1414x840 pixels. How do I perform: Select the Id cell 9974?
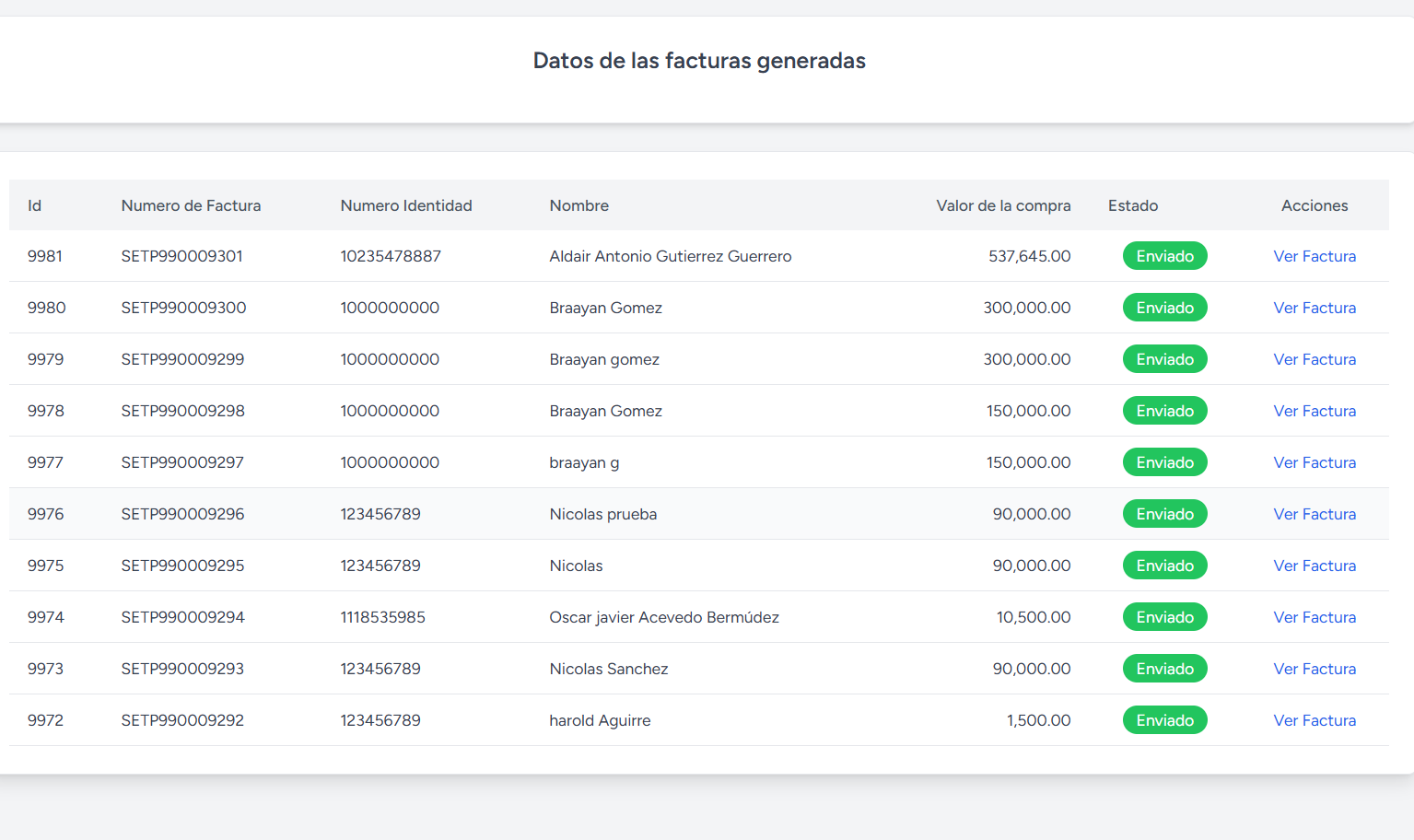coord(46,617)
